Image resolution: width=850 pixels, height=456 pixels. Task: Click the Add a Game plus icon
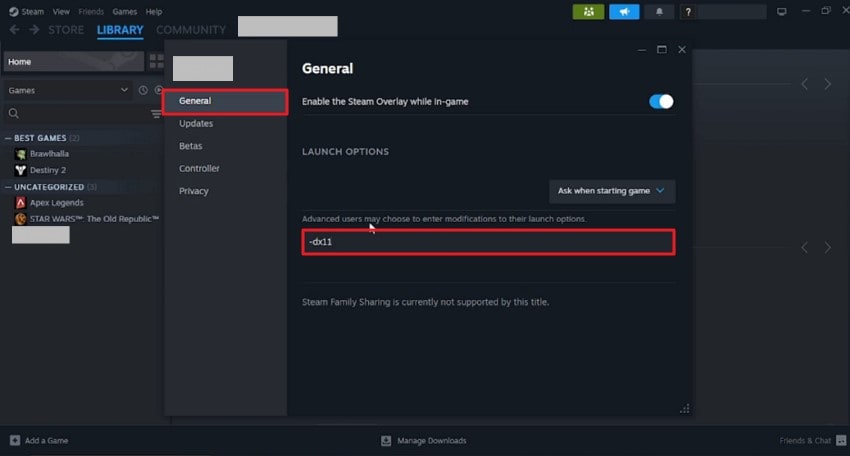15,440
